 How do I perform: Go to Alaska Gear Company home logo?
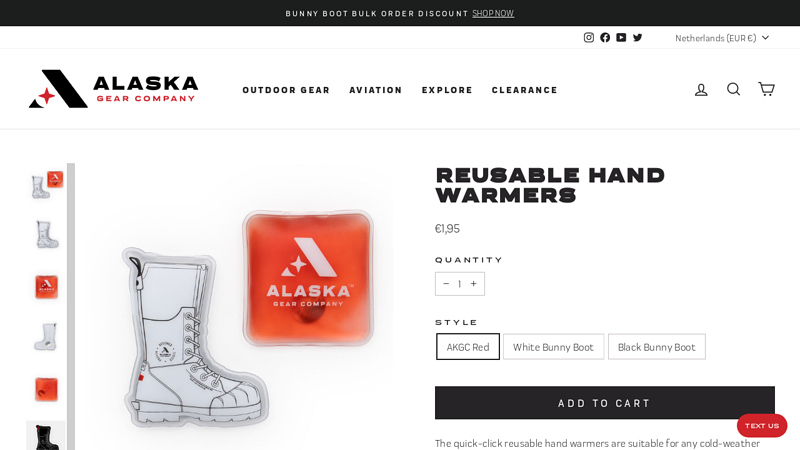113,89
